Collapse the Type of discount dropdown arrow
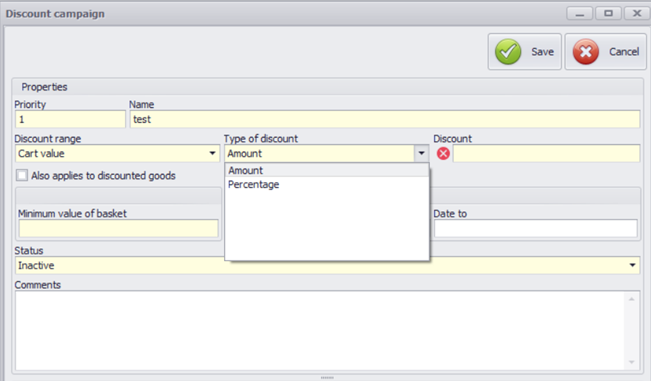 (421, 154)
